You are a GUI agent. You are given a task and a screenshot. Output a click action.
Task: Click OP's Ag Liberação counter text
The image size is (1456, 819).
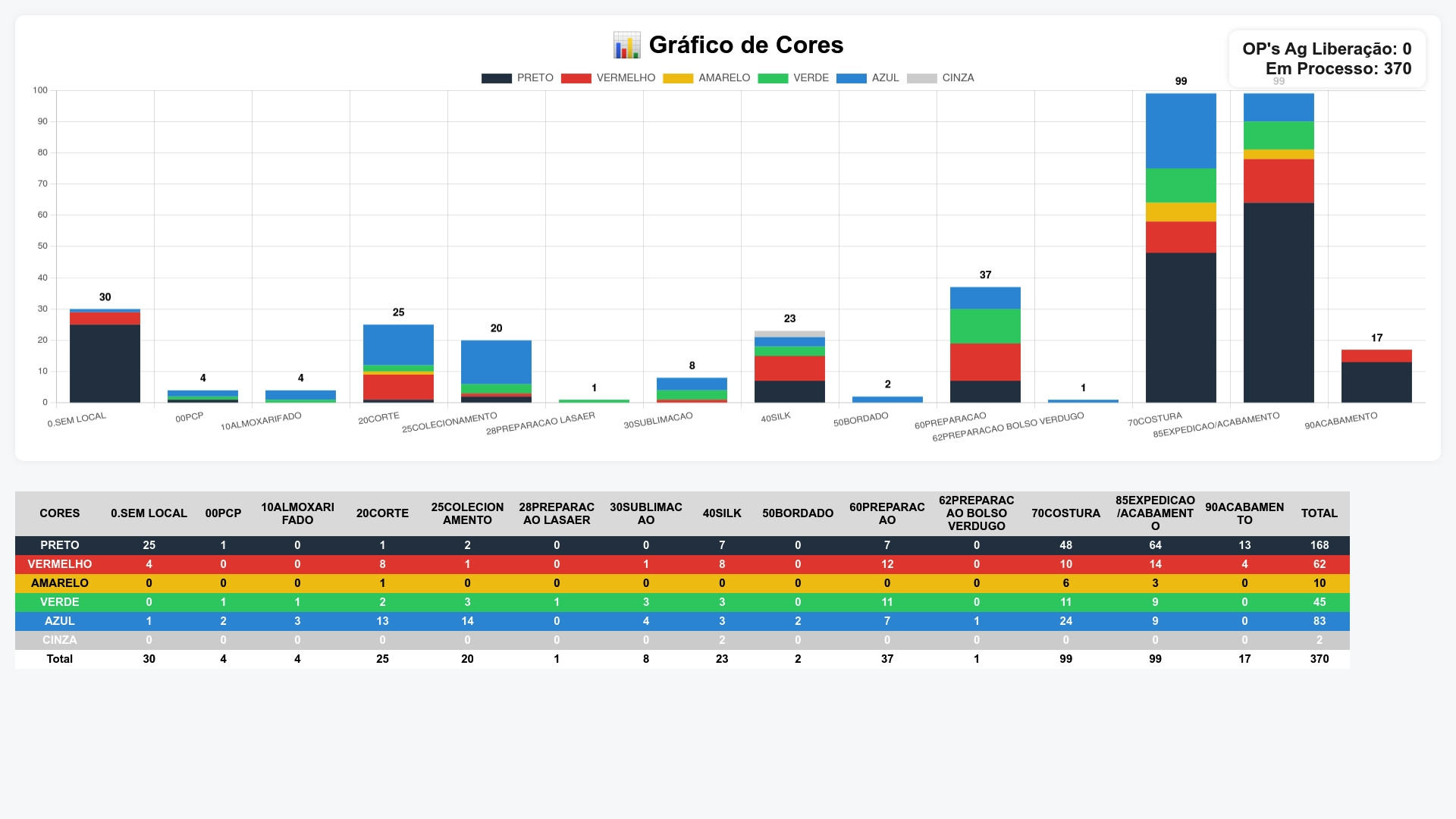tap(1326, 49)
